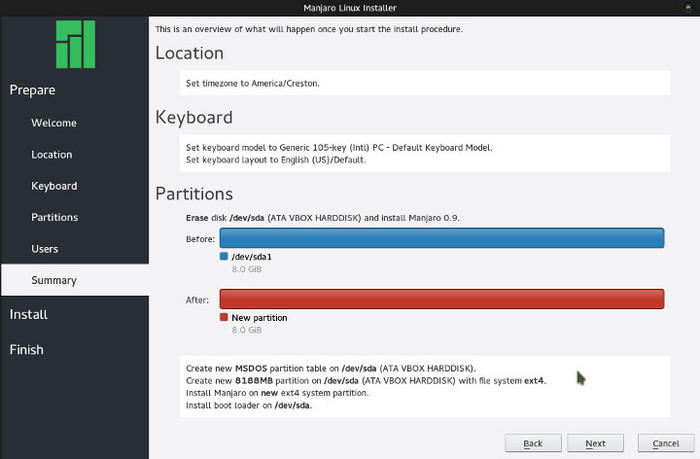700x459 pixels.
Task: Click the Prepare phase heading
Action: [32, 90]
